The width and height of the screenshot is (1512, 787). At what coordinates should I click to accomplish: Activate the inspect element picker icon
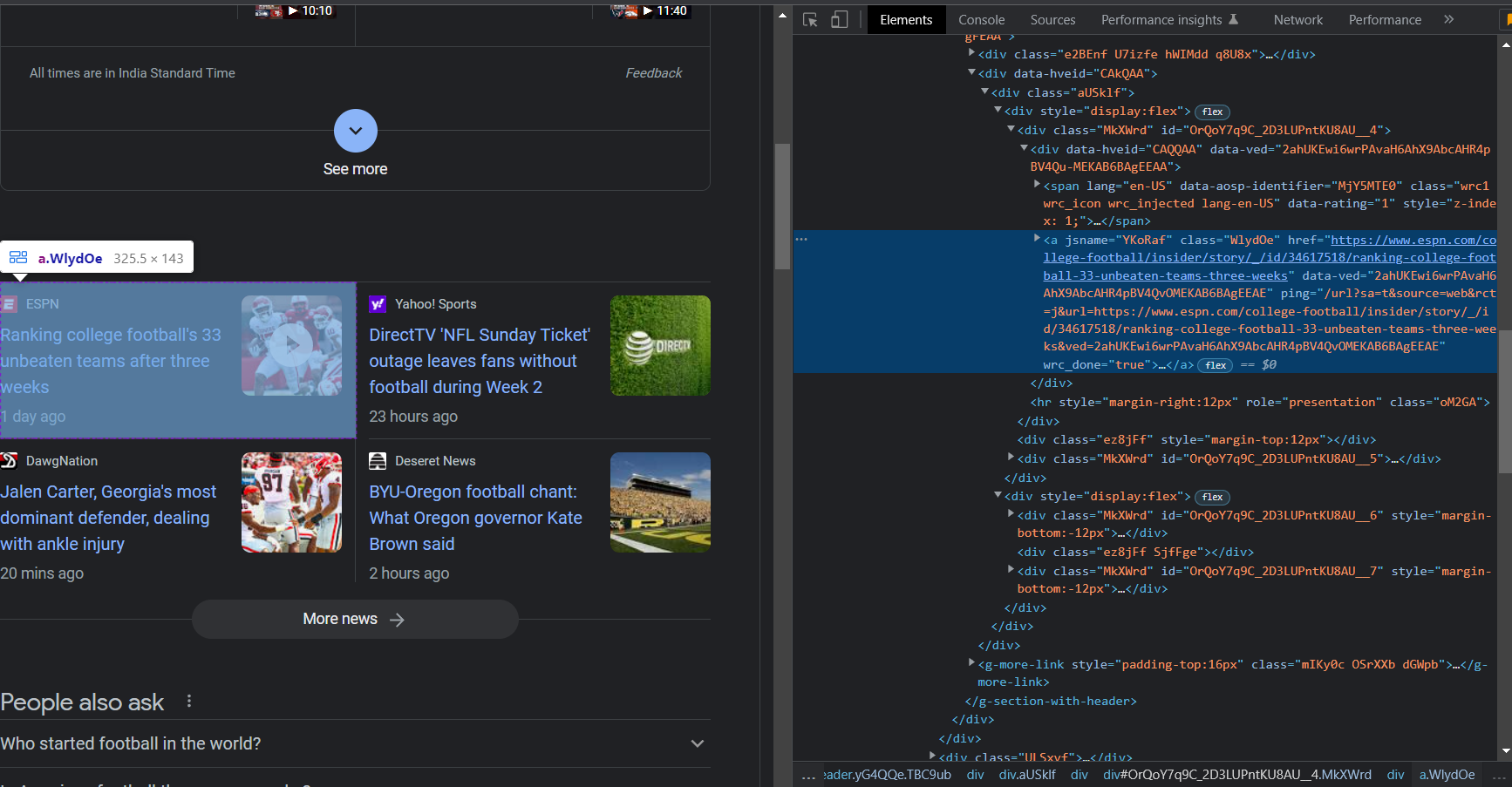pyautogui.click(x=810, y=20)
